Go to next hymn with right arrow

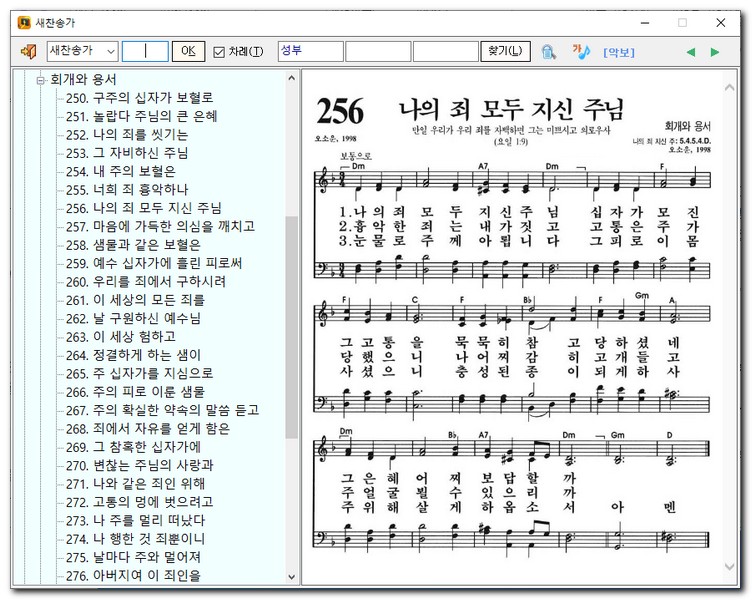click(715, 52)
